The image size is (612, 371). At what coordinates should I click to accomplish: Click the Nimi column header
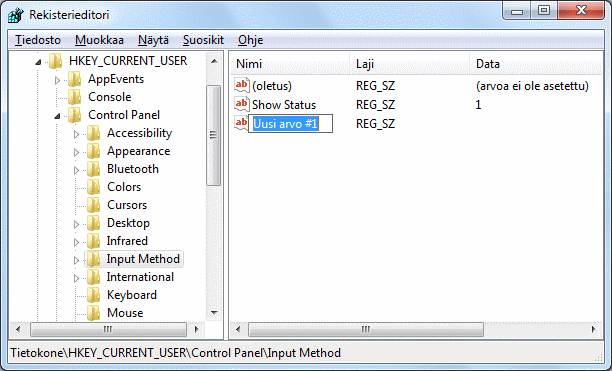290,64
